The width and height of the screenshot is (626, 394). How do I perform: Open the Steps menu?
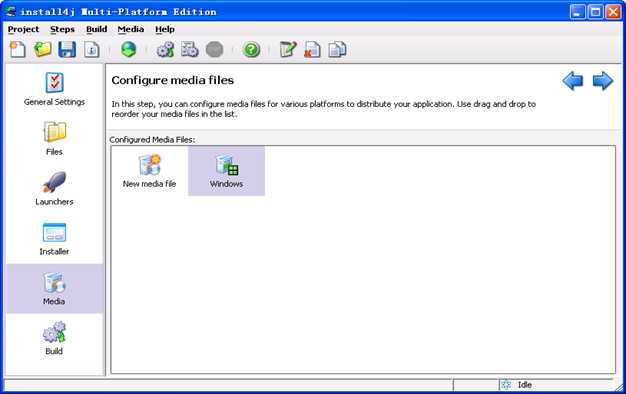pos(62,29)
